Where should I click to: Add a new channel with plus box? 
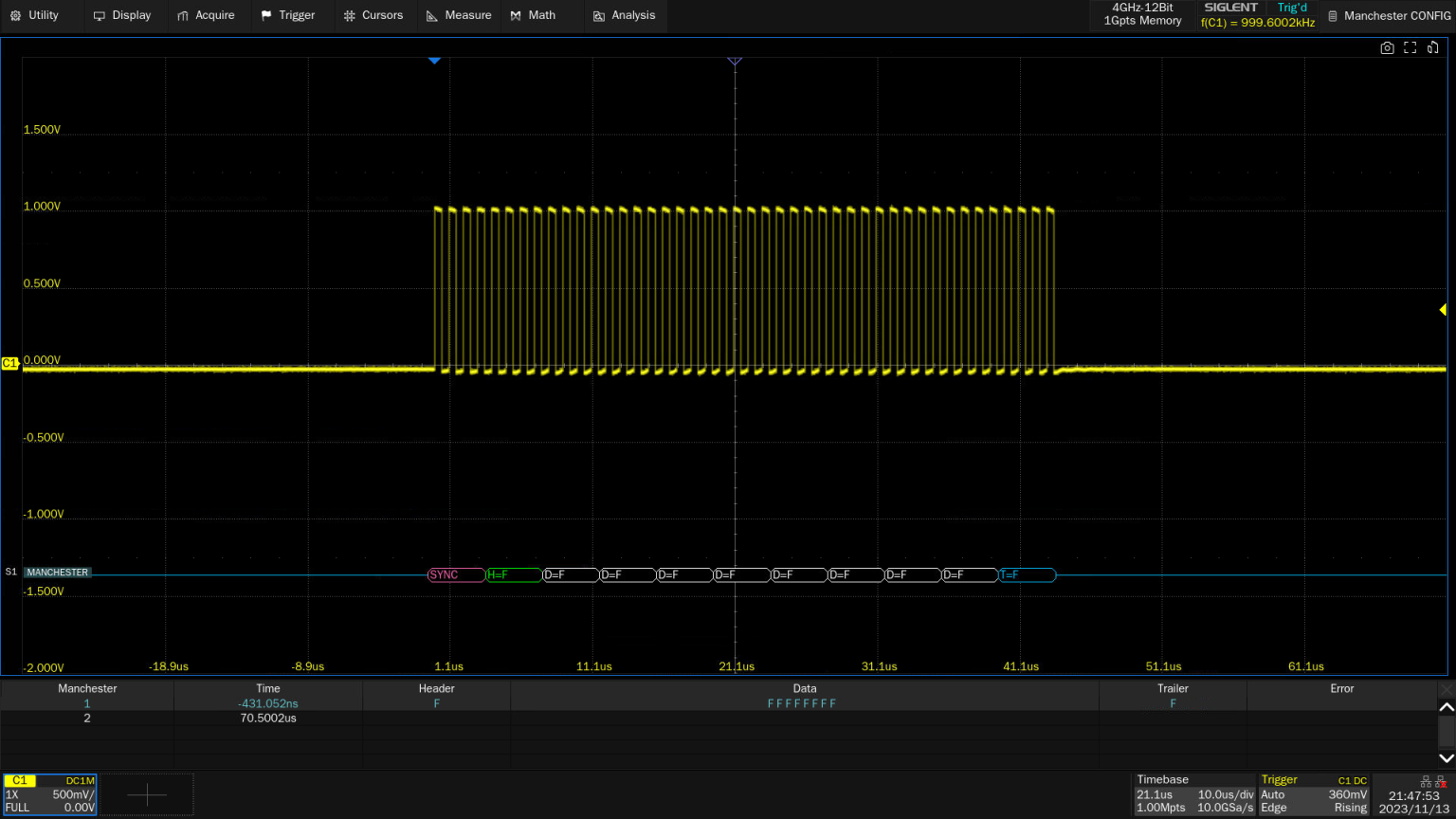[147, 794]
